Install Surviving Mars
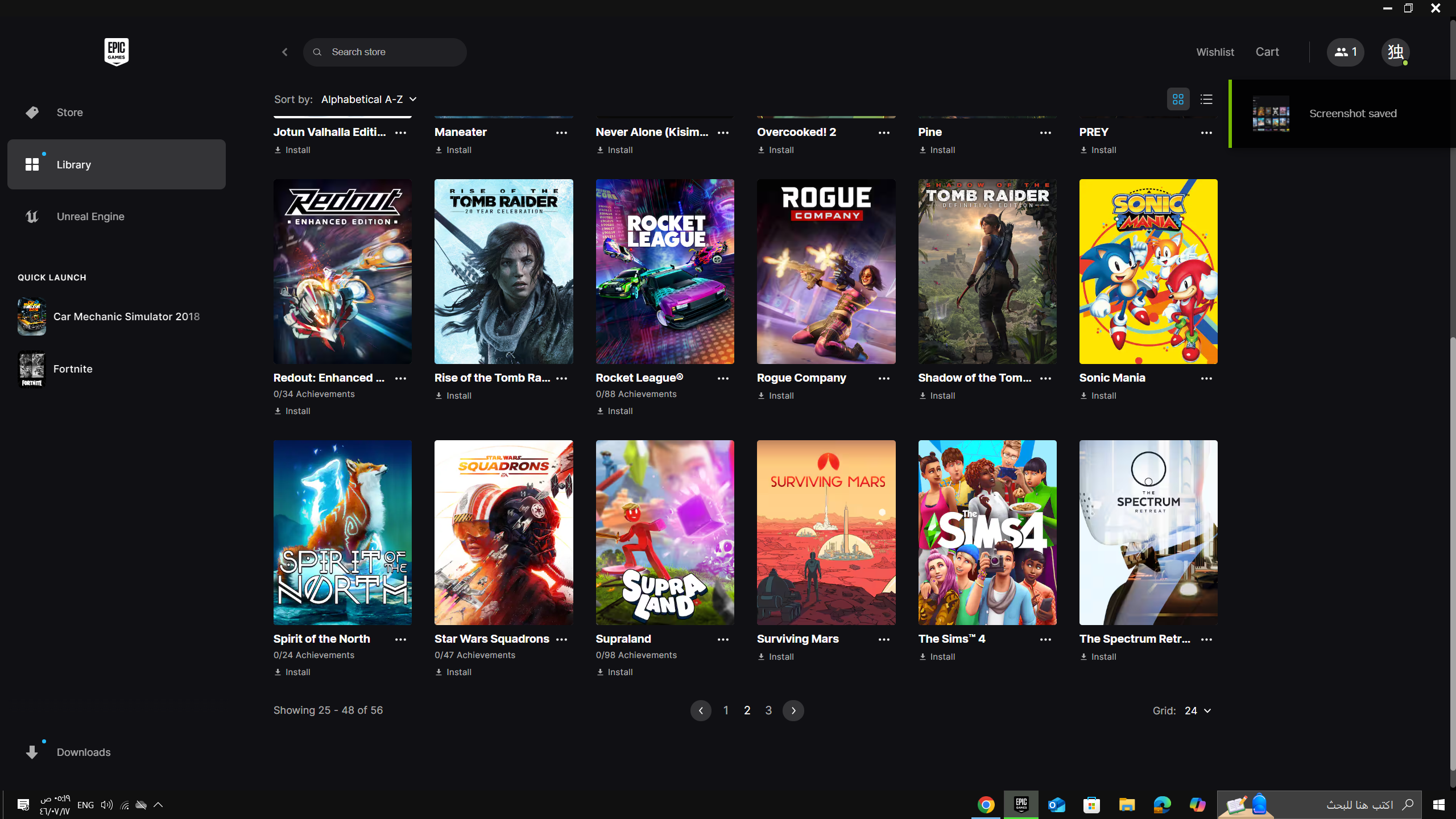 click(x=775, y=657)
